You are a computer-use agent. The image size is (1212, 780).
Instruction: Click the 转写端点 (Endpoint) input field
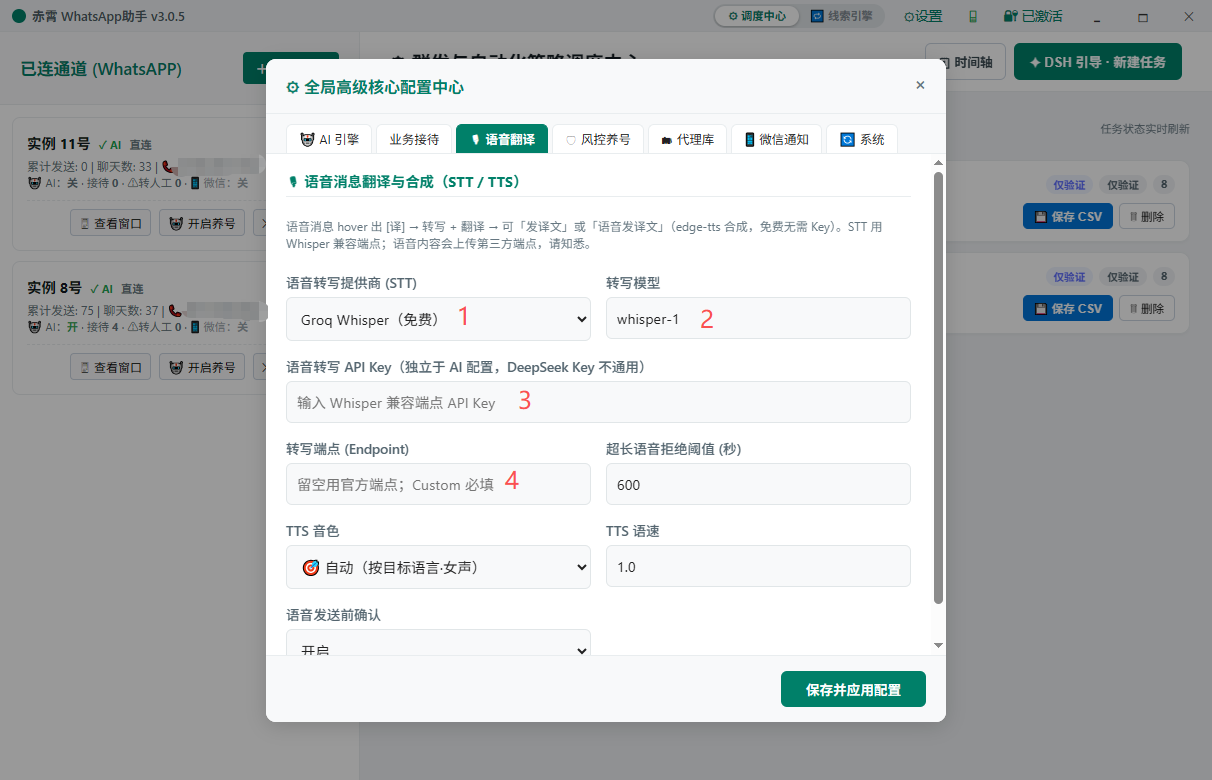[438, 484]
